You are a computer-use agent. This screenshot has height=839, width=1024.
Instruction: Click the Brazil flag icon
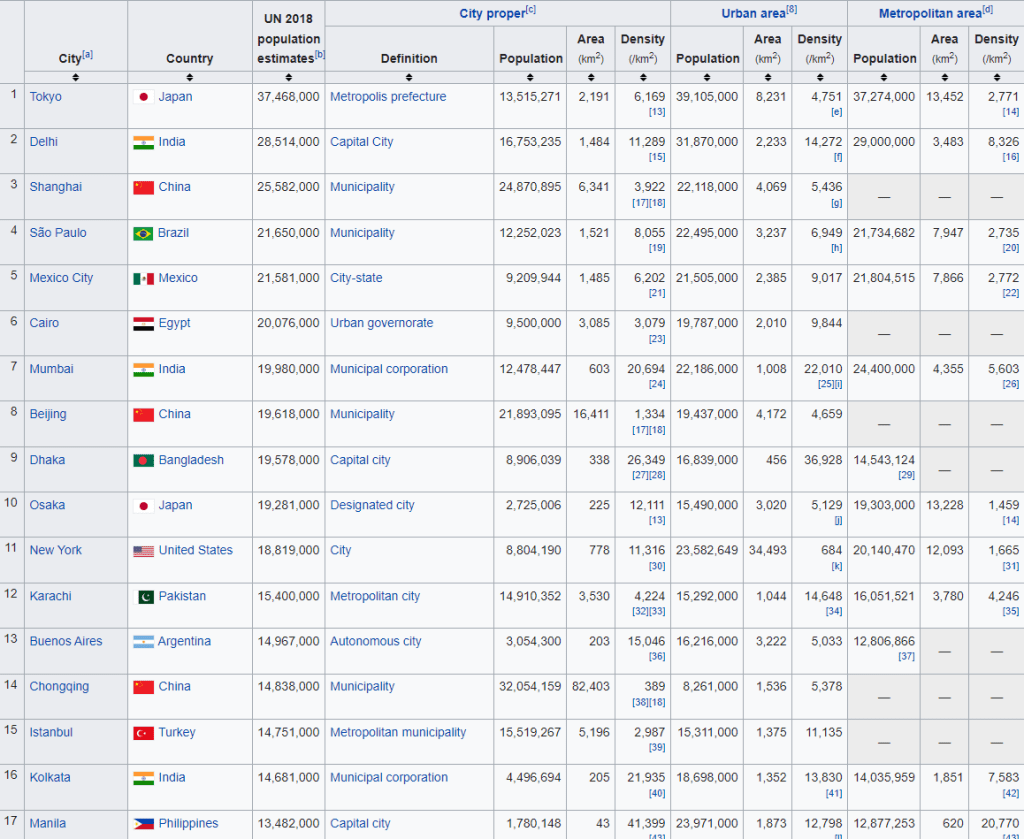pos(143,233)
